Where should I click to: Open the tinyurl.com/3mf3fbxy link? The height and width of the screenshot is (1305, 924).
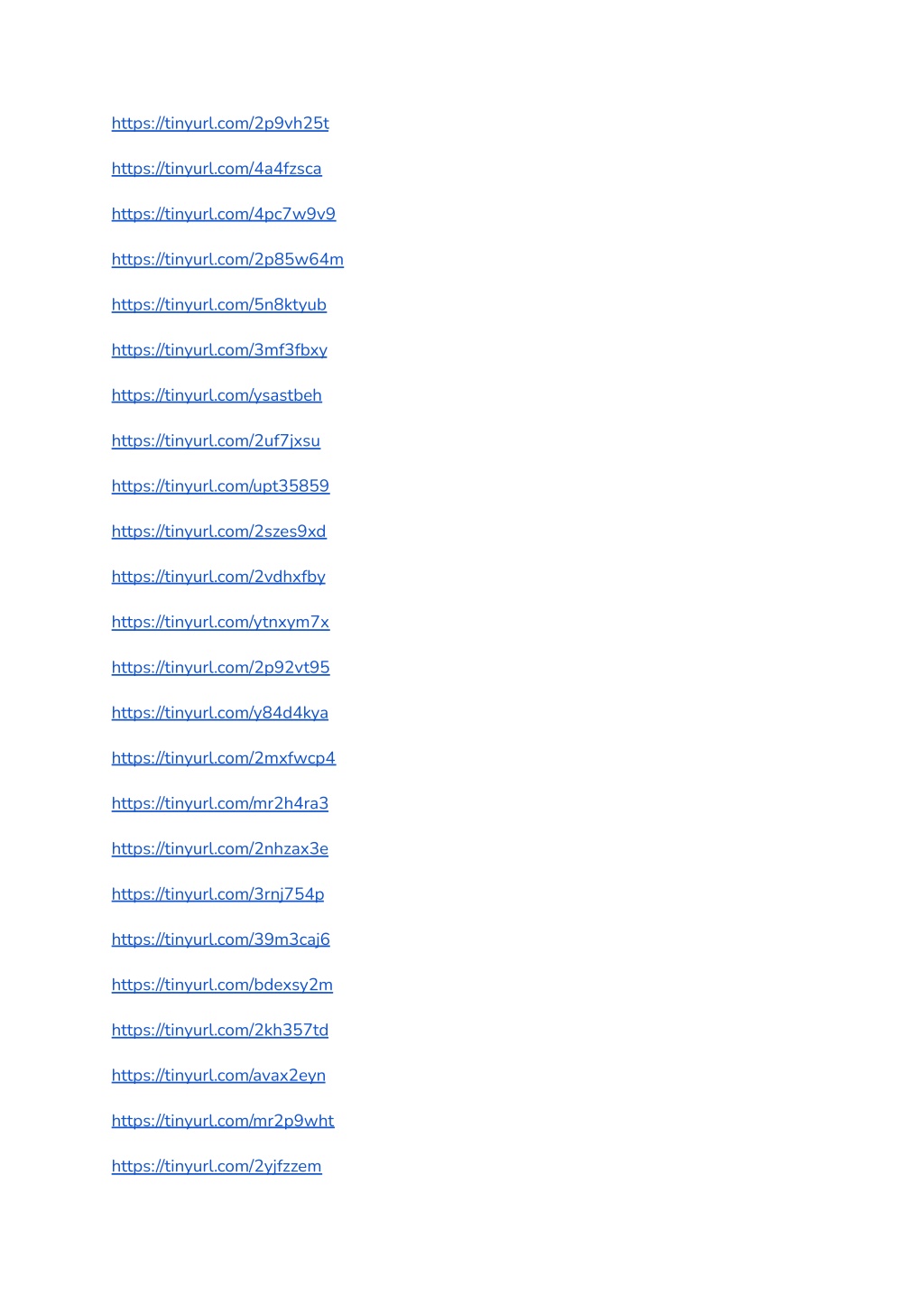(x=219, y=350)
